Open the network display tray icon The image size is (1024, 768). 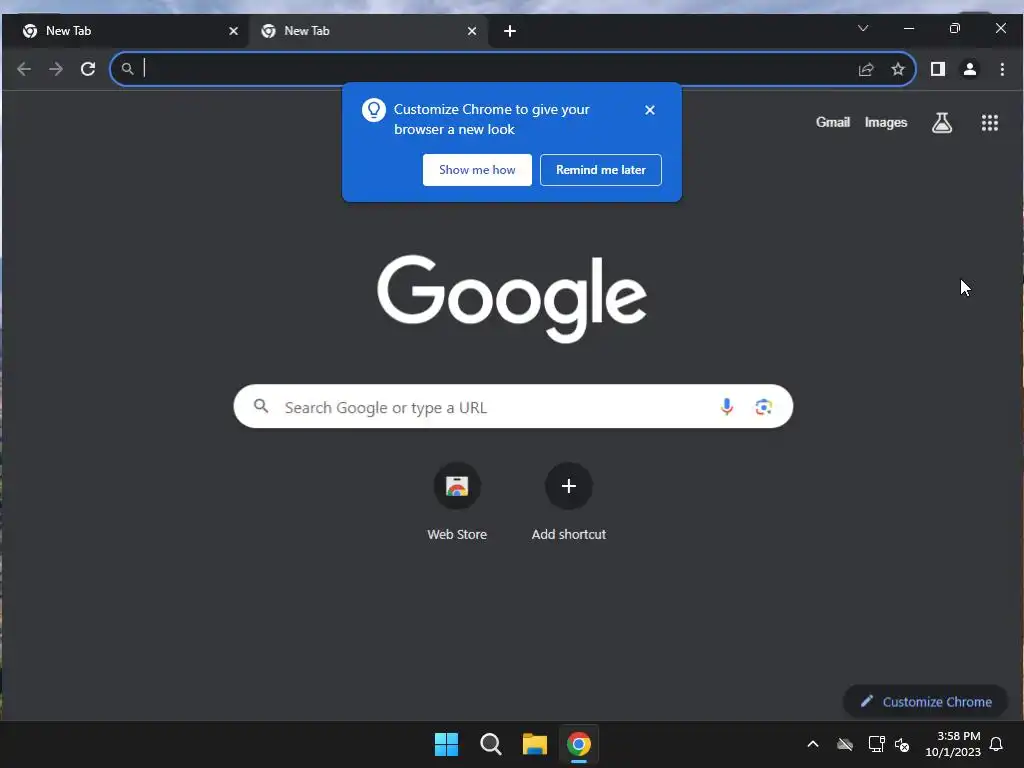(876, 744)
